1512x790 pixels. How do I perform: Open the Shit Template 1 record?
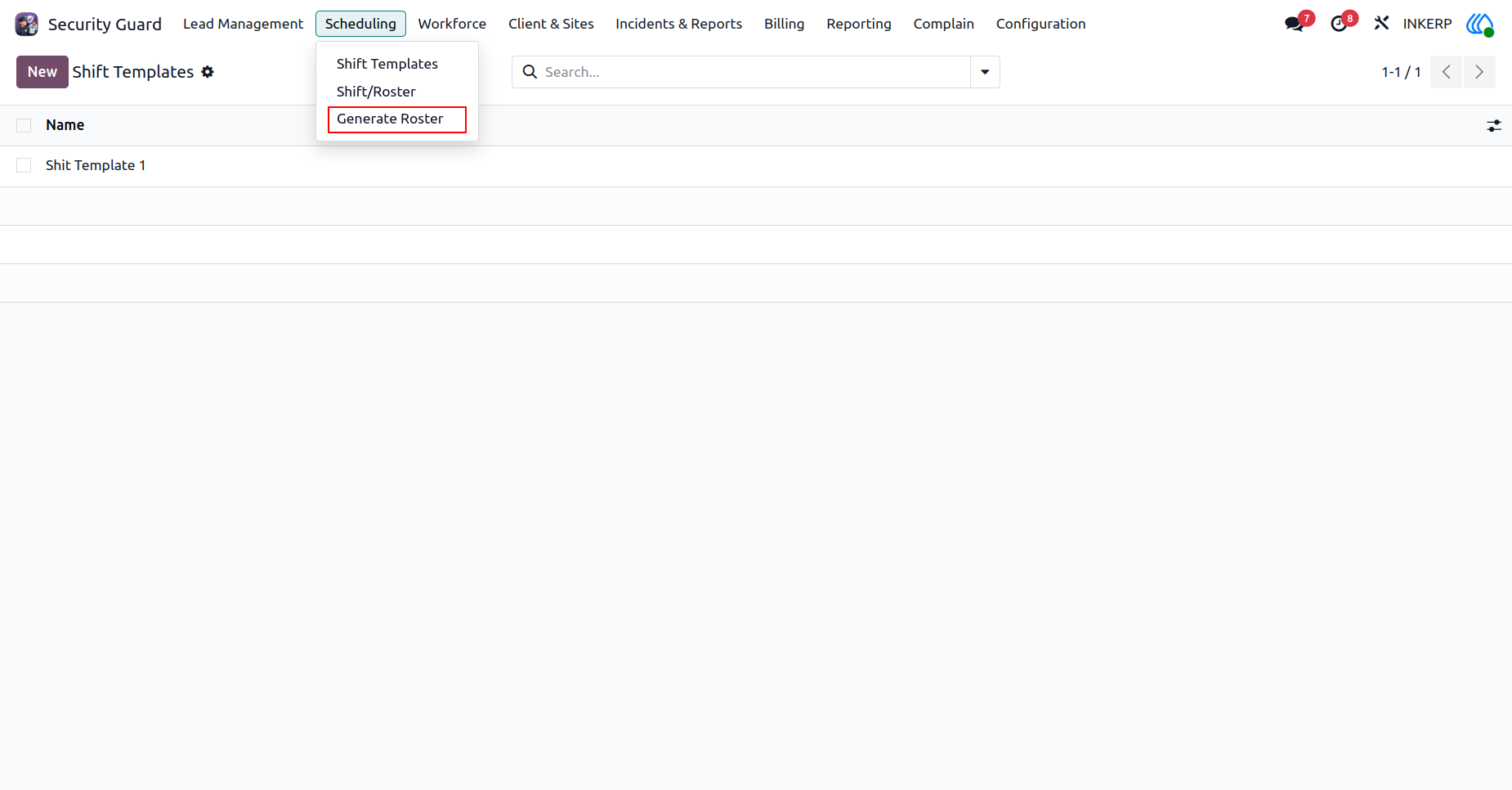click(96, 165)
